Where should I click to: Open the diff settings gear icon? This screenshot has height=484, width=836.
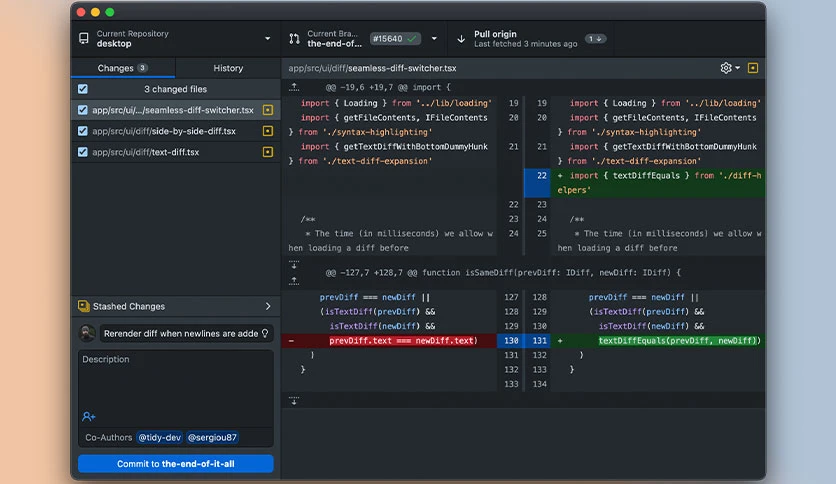click(x=726, y=68)
